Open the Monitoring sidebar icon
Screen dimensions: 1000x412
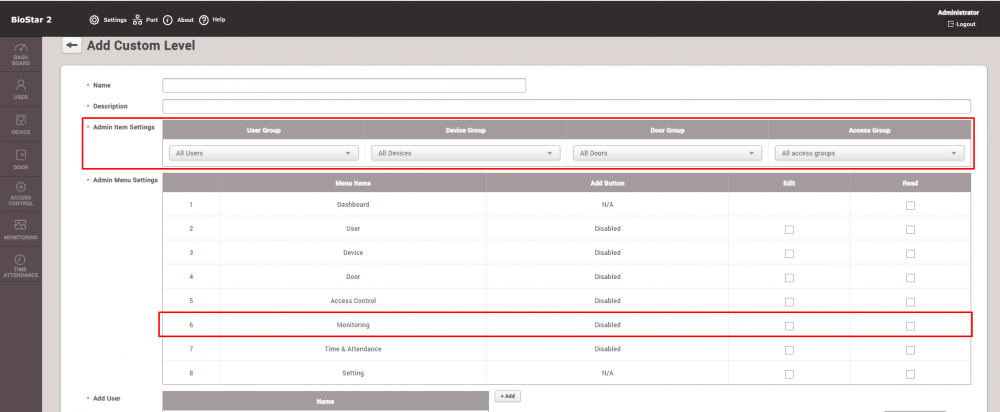coord(20,229)
